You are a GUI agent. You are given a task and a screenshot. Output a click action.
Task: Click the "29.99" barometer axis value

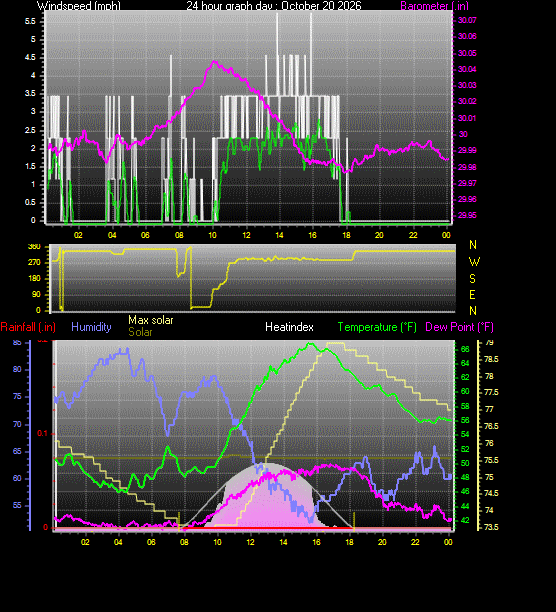pos(467,151)
